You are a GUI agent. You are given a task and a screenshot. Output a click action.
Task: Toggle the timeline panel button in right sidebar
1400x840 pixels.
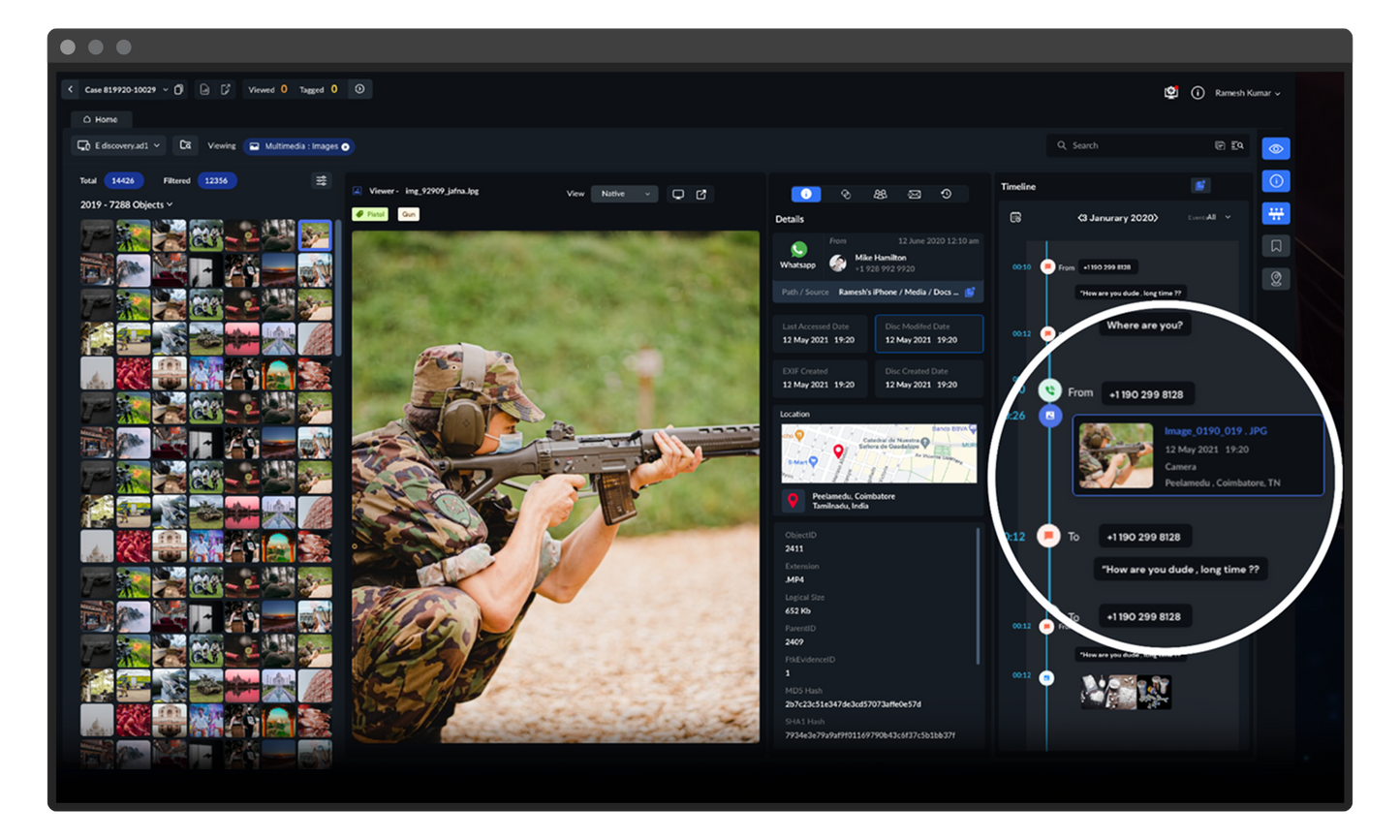pyautogui.click(x=1276, y=213)
